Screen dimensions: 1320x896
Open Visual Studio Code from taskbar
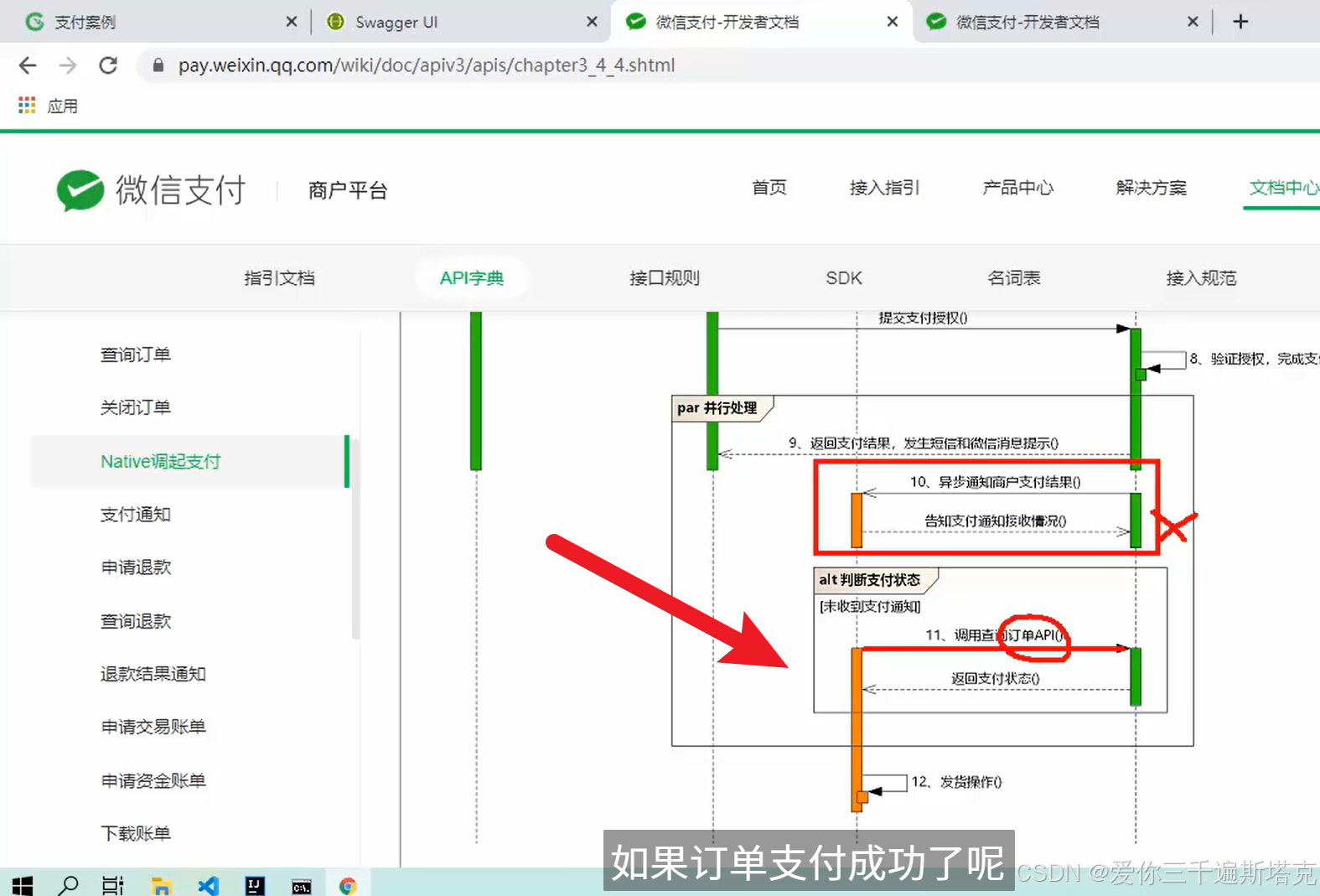(x=209, y=886)
